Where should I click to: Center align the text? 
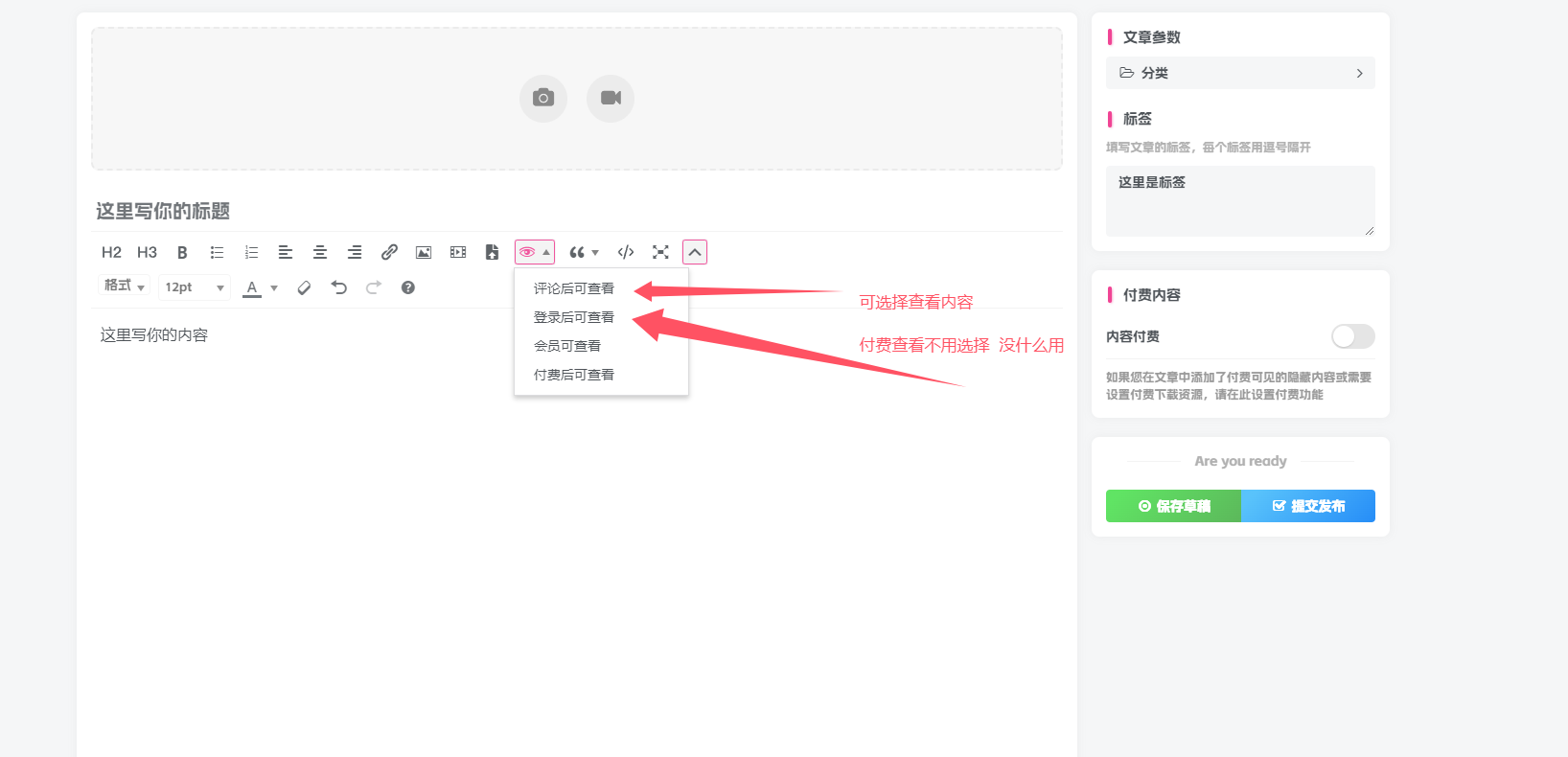tap(320, 252)
